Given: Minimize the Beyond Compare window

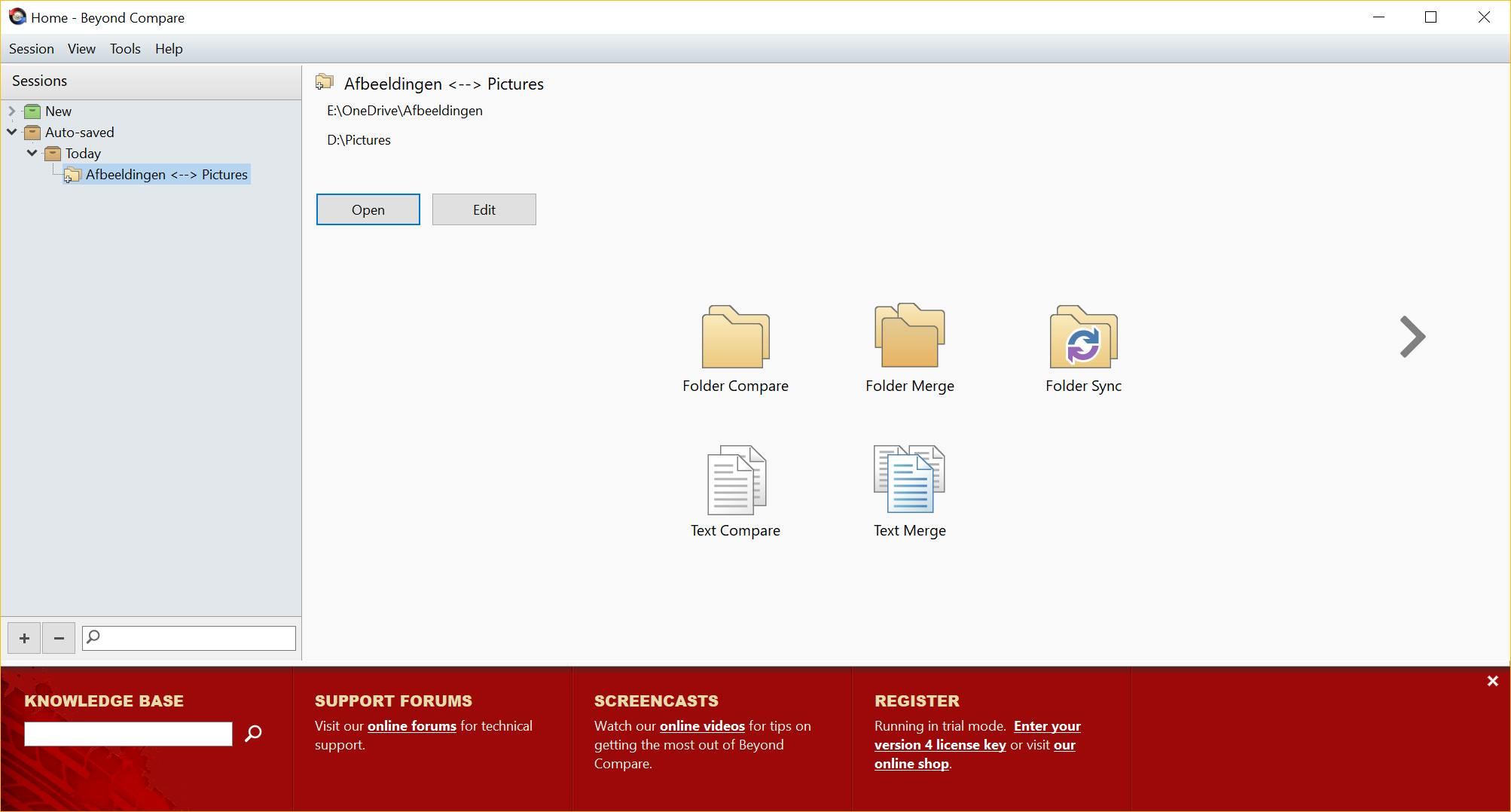Looking at the screenshot, I should click(x=1379, y=17).
